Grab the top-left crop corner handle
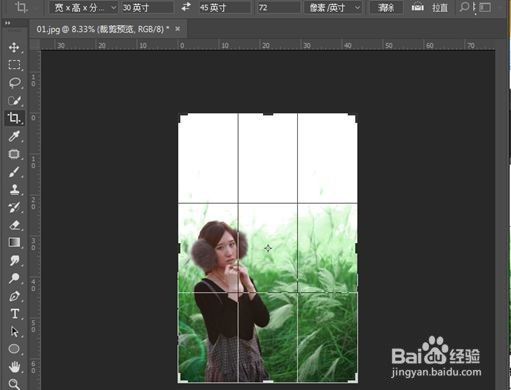The width and height of the screenshot is (511, 390). tap(183, 118)
